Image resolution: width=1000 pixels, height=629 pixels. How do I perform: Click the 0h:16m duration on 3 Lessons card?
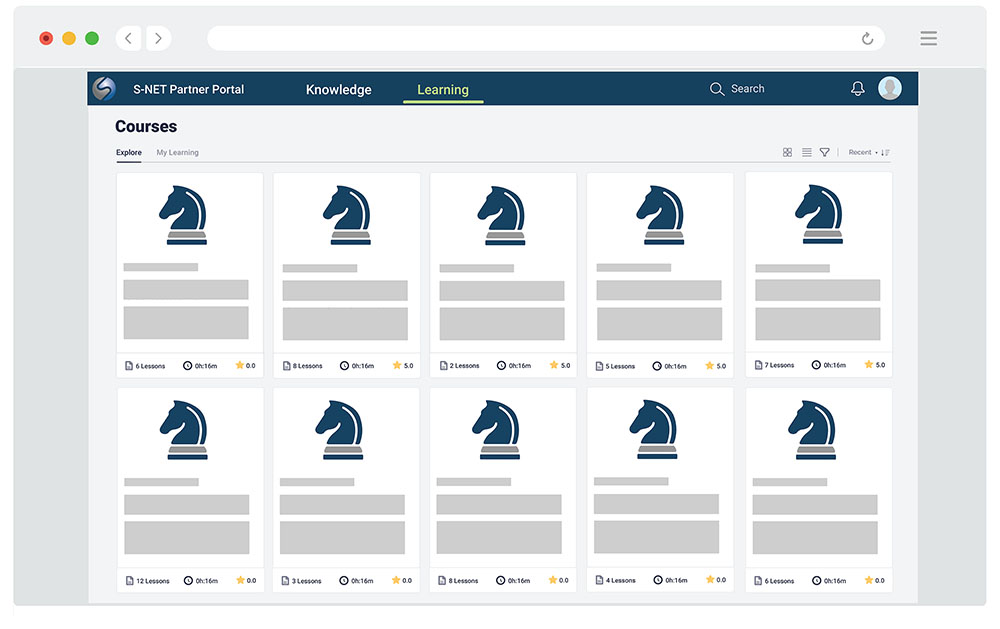pyautogui.click(x=362, y=581)
